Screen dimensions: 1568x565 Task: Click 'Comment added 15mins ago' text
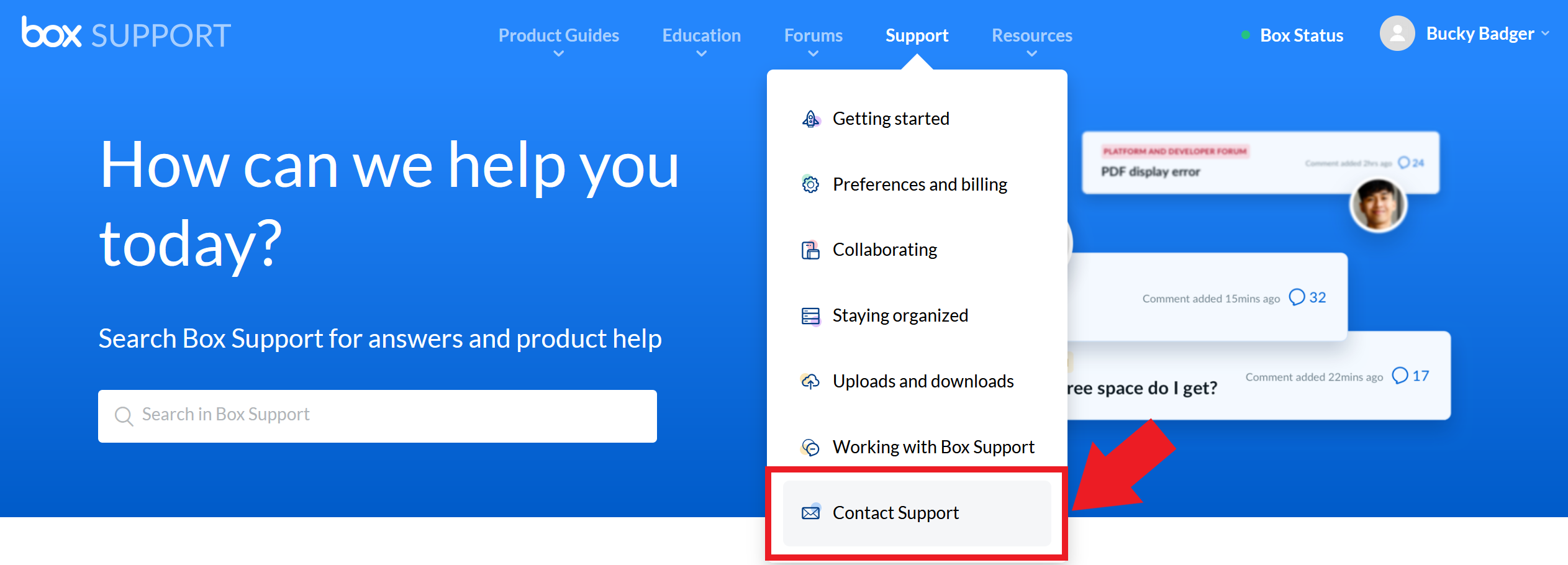pyautogui.click(x=1211, y=299)
